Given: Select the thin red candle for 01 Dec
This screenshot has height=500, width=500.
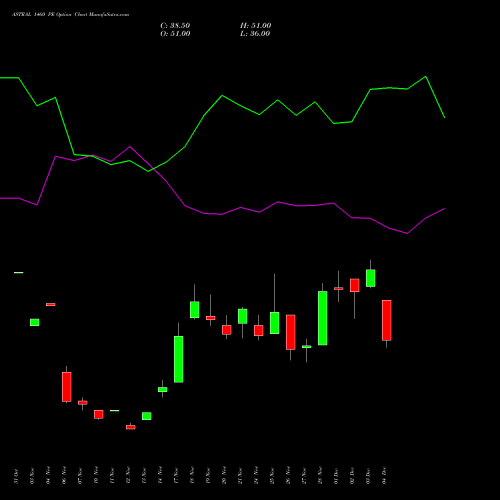Looking at the screenshot, I should pyautogui.click(x=339, y=288).
